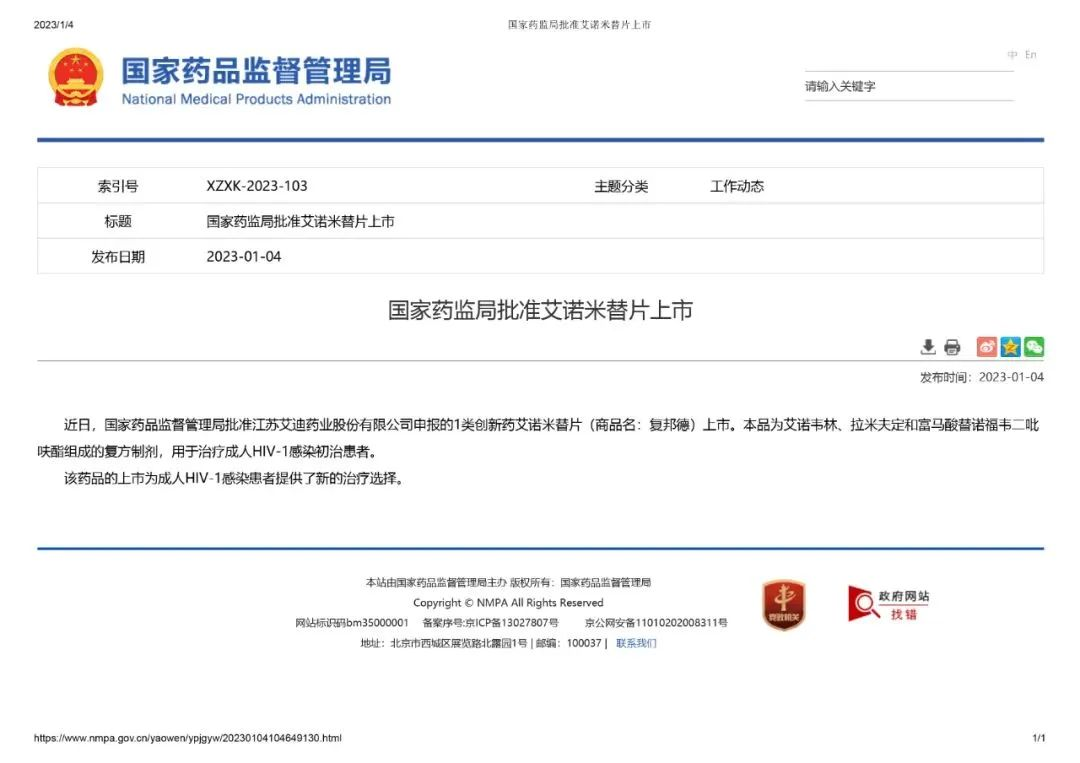The width and height of the screenshot is (1080, 763).
Task: Click the red 党政机关 shield badge
Action: coord(784,605)
